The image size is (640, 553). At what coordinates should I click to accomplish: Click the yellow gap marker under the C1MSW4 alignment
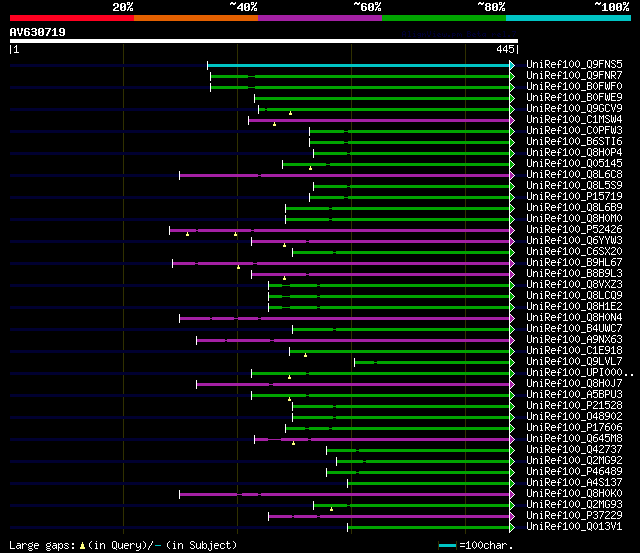(x=274, y=124)
